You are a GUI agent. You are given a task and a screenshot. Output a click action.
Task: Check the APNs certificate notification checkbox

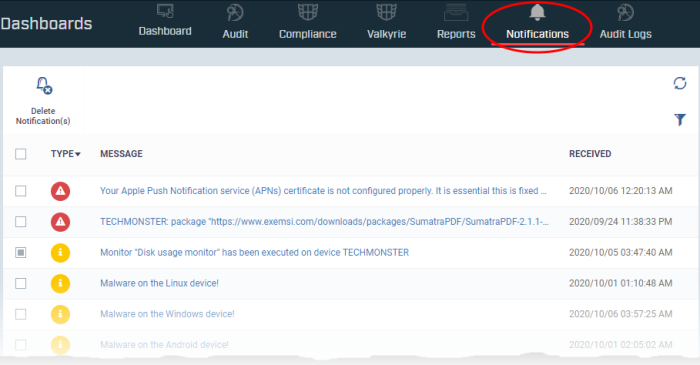tap(21, 191)
